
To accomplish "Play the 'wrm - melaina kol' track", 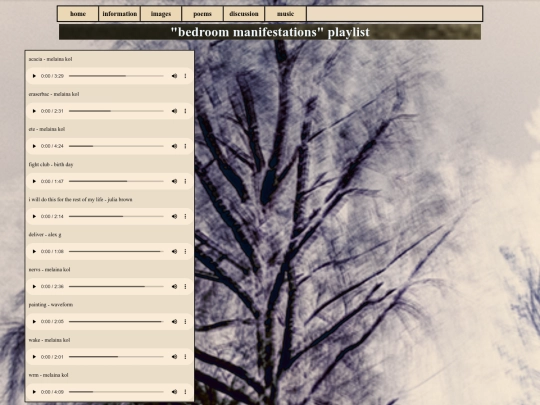I will point(34,392).
